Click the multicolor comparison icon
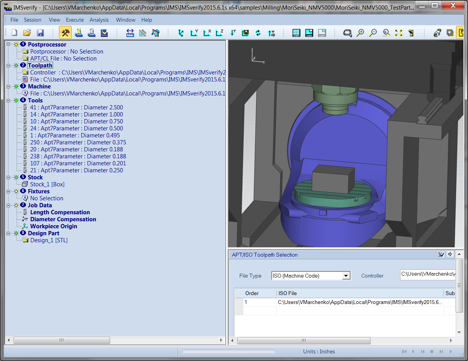The image size is (468, 361). [x=155, y=33]
